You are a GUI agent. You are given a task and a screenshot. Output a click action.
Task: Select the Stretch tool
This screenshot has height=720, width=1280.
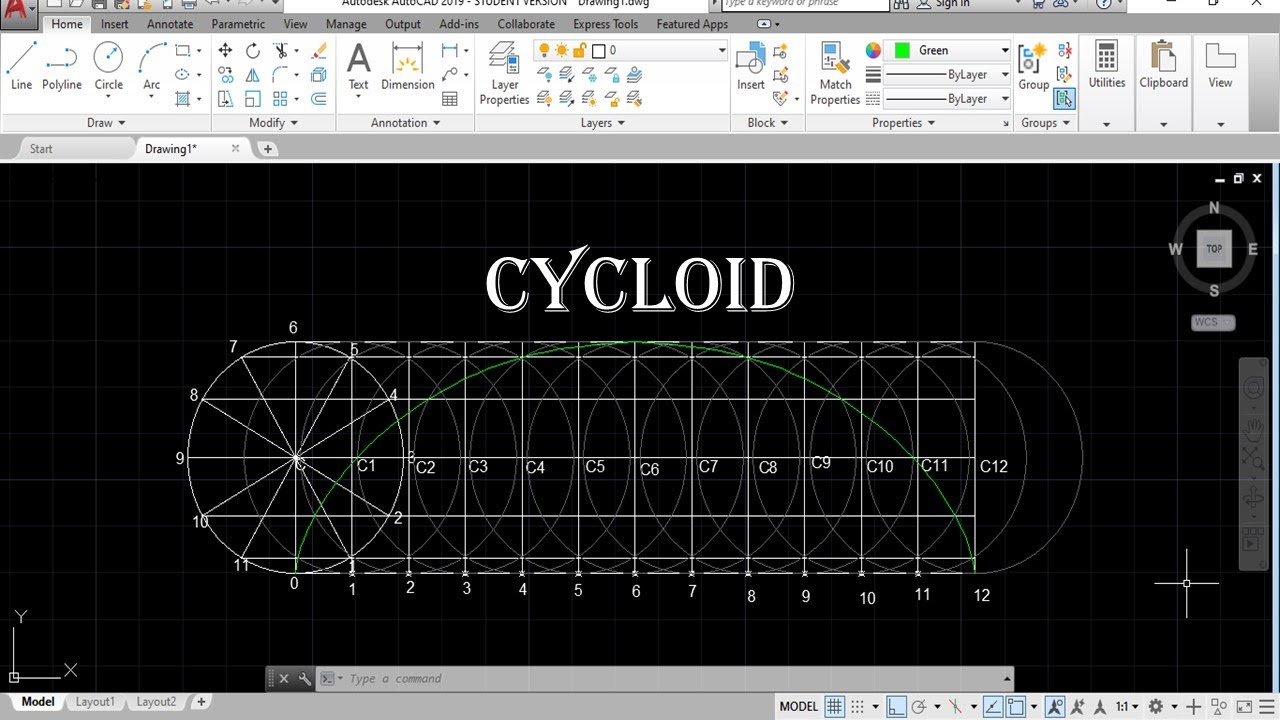[225, 99]
